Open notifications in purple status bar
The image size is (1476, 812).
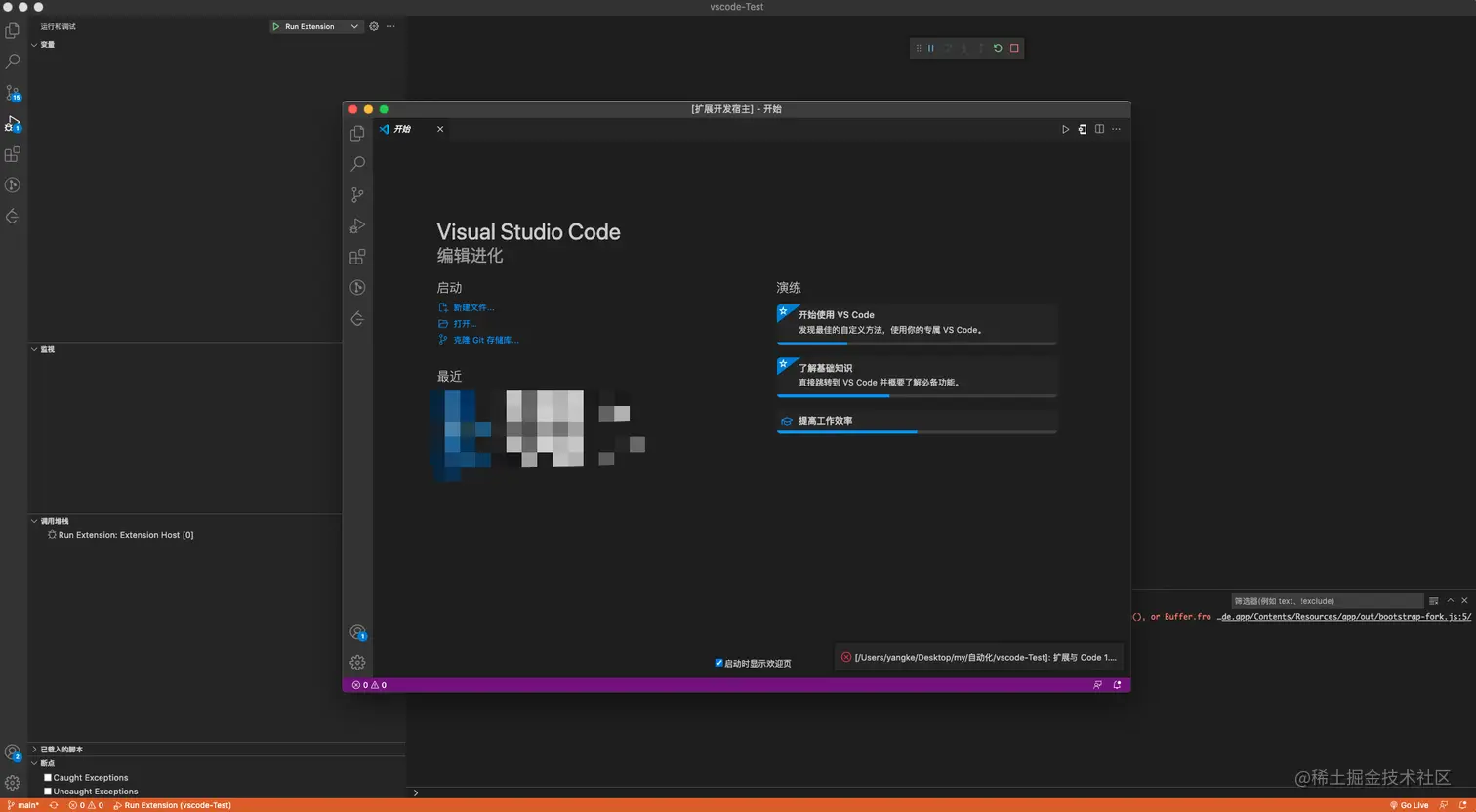pos(1117,685)
